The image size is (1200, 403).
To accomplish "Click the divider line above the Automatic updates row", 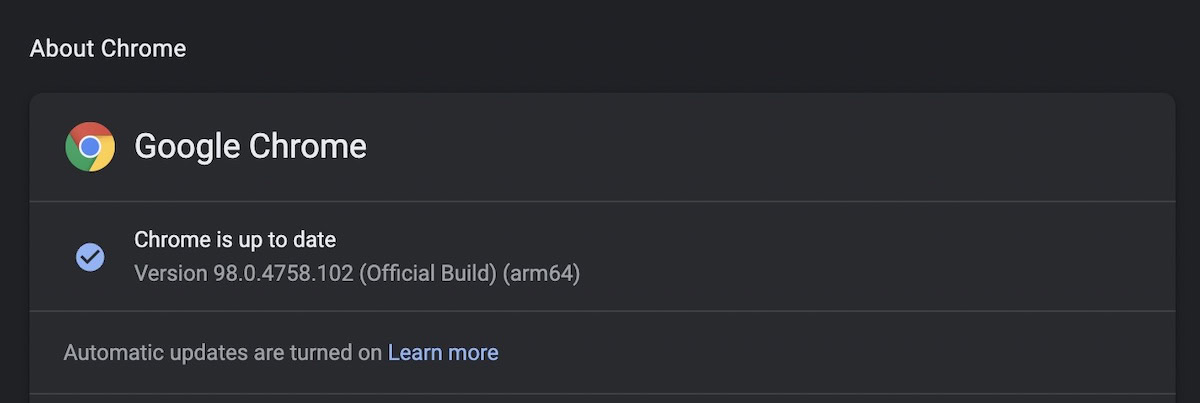I will point(600,311).
